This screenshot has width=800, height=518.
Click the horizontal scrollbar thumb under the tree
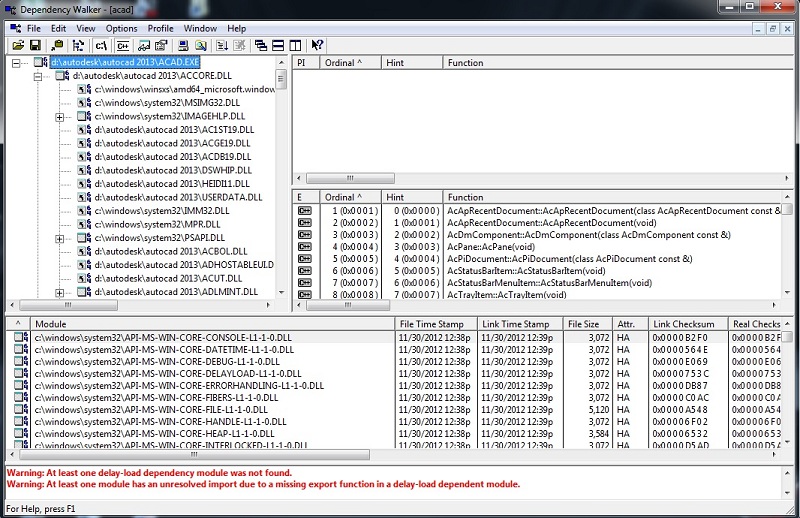[x=68, y=305]
